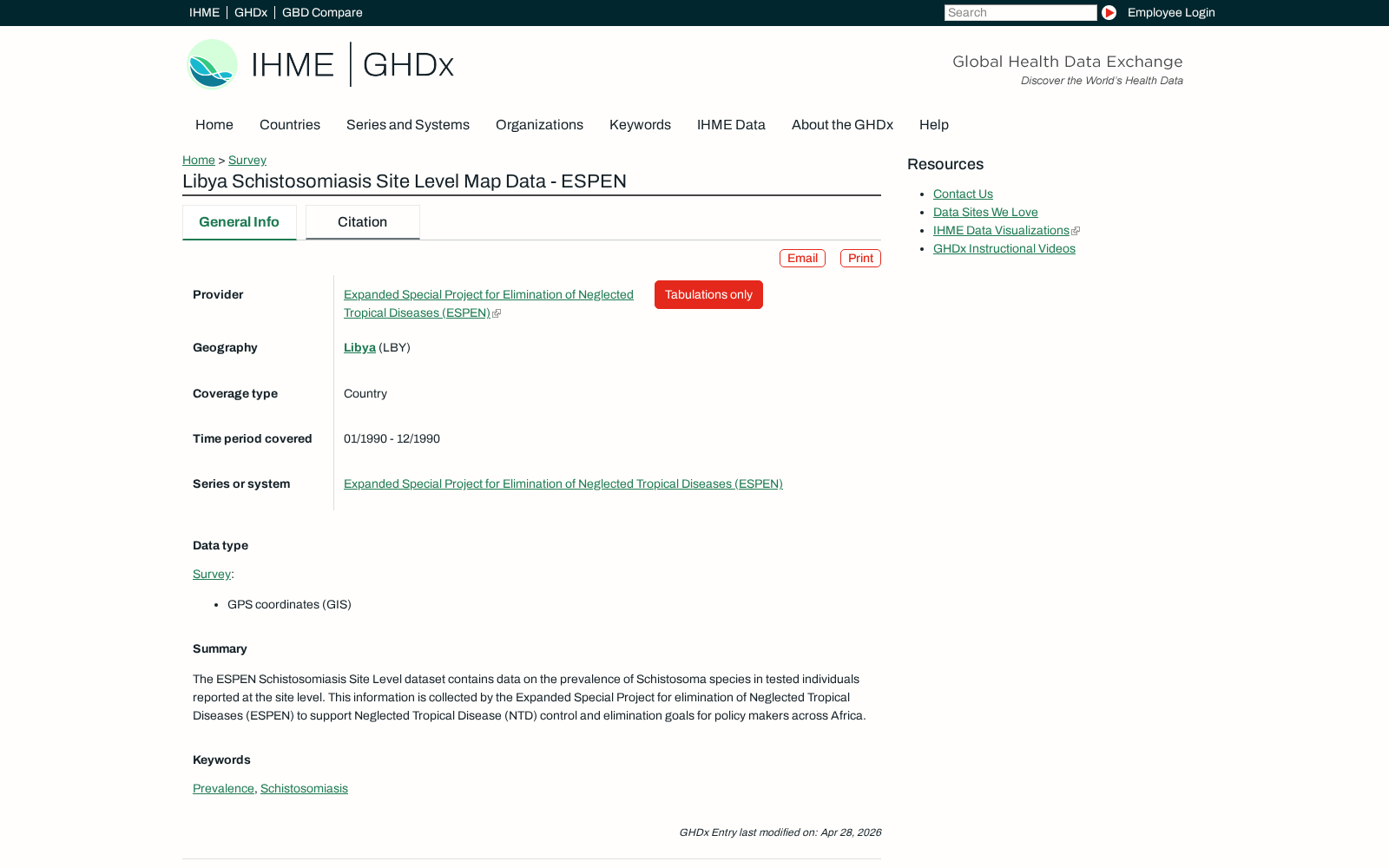Click the IHME leaf logo
Viewport: 1389px width, 868px height.
click(x=213, y=64)
